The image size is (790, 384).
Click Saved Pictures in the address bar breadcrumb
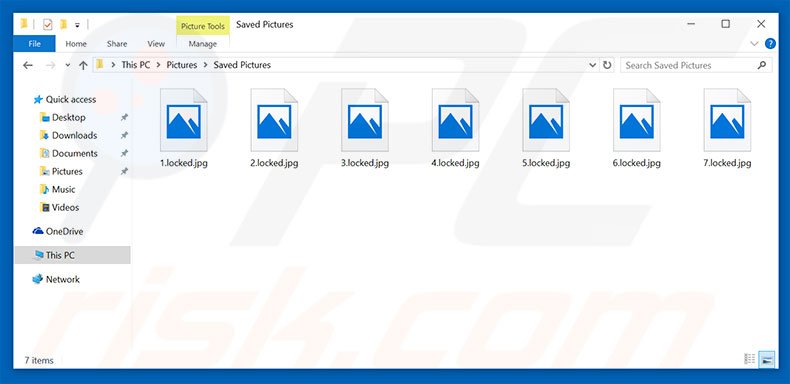tap(242, 65)
